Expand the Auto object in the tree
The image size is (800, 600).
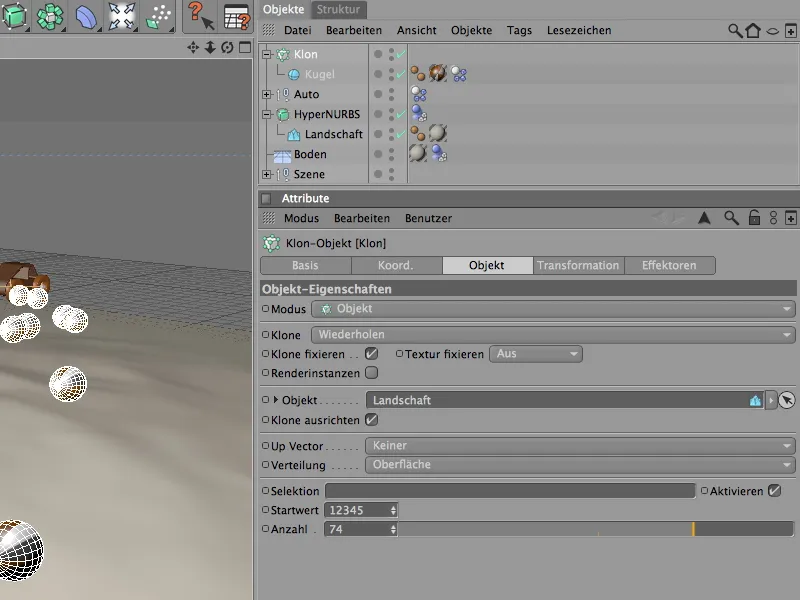click(x=266, y=95)
